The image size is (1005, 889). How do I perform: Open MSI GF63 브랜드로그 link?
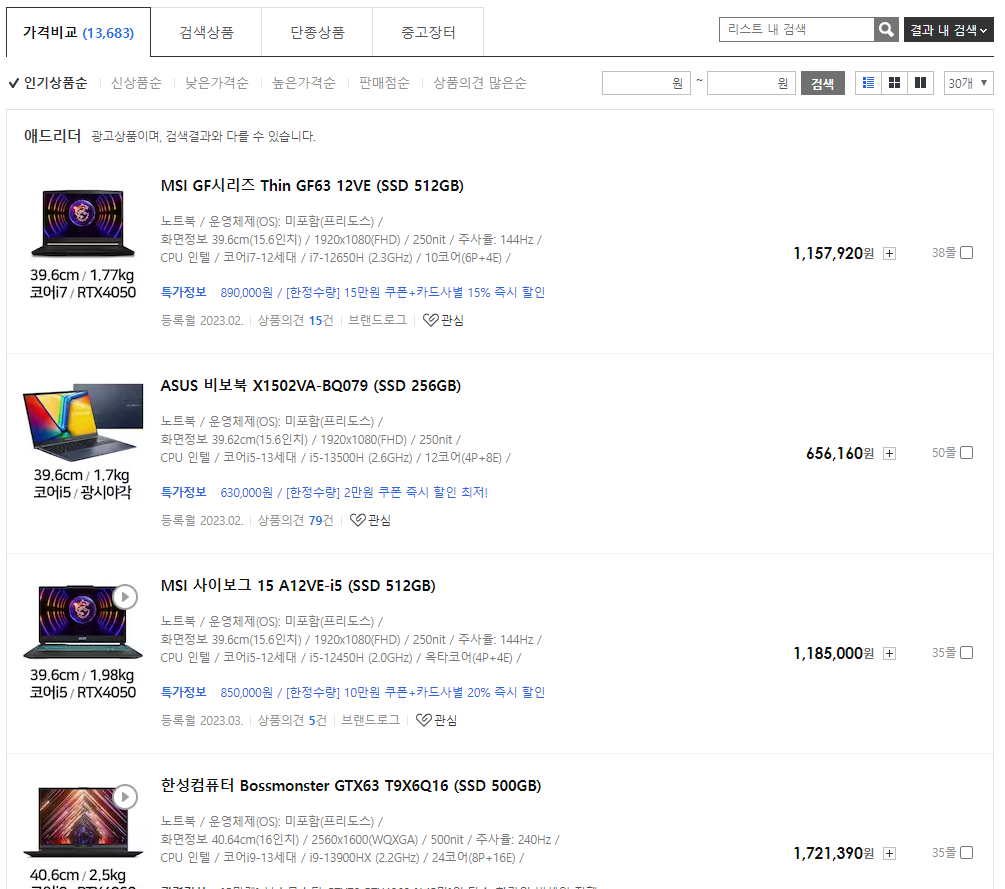pos(378,320)
